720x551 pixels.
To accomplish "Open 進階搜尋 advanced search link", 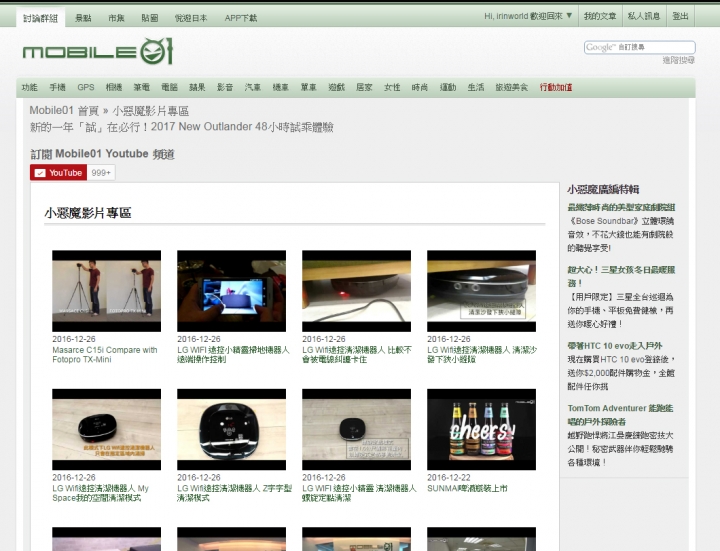I will [678, 60].
